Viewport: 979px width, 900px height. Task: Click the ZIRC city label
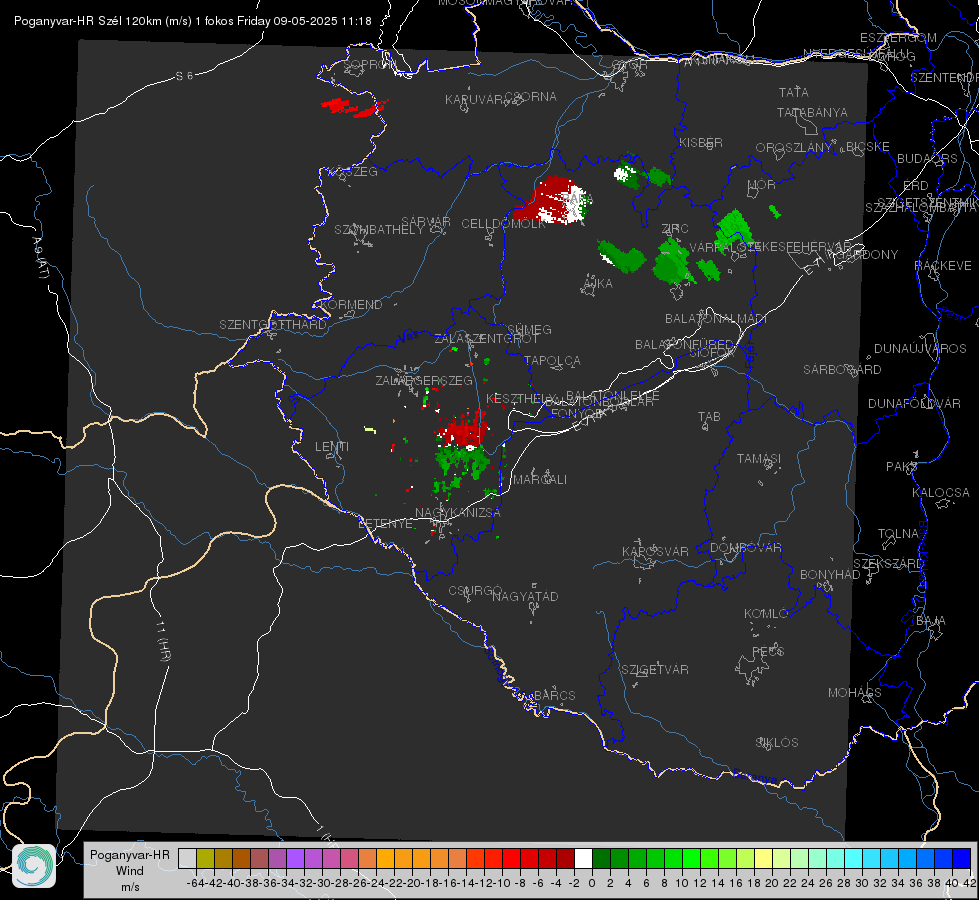(x=675, y=229)
